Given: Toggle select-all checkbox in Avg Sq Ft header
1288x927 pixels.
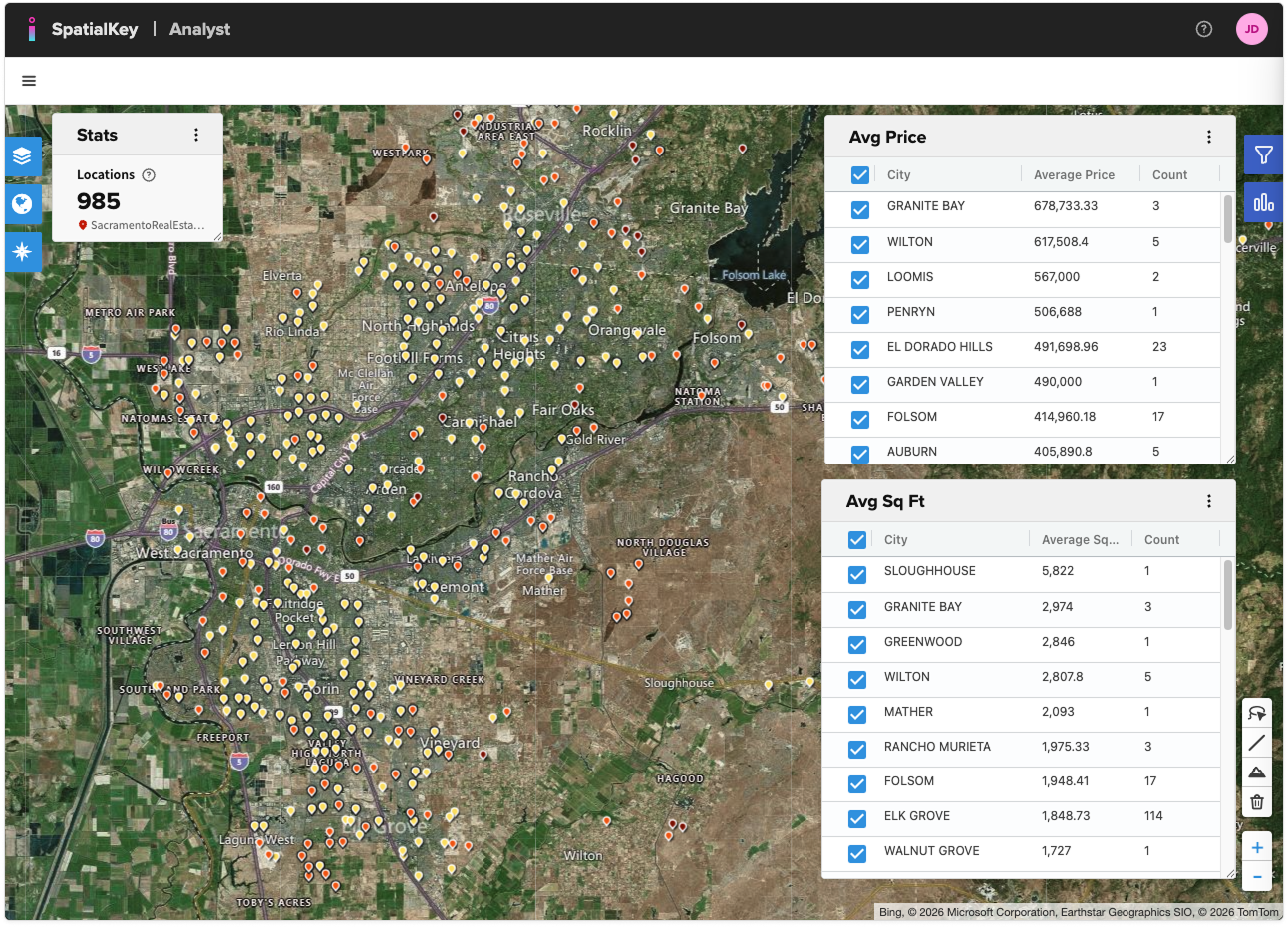Looking at the screenshot, I should pos(857,540).
